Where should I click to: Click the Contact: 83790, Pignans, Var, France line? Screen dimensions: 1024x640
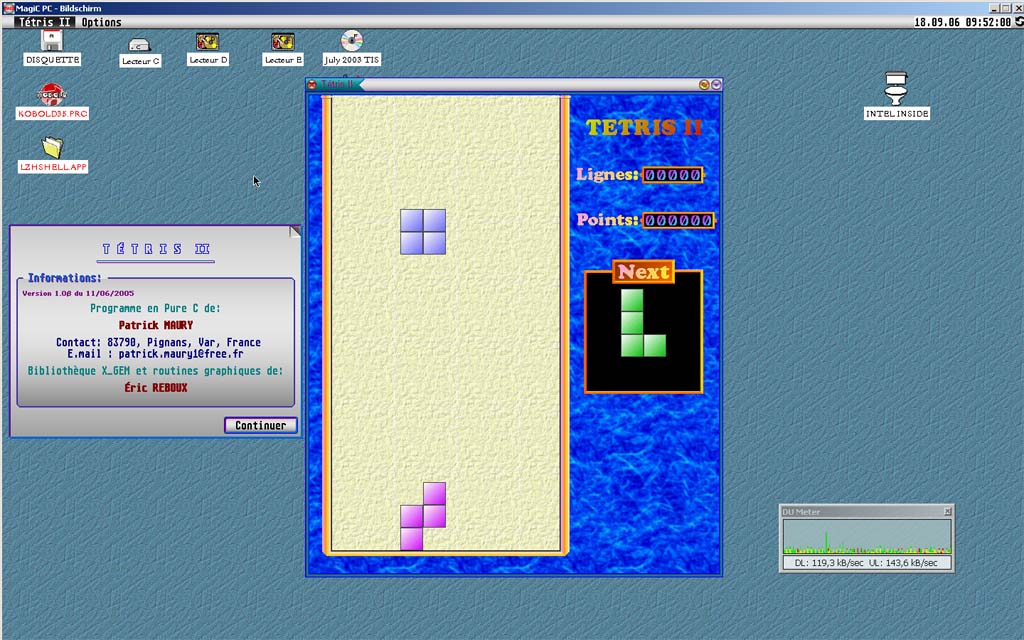[x=158, y=342]
